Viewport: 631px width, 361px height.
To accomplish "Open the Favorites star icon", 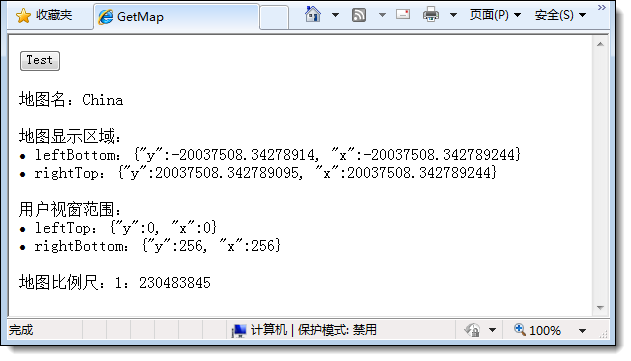I will click(x=23, y=16).
